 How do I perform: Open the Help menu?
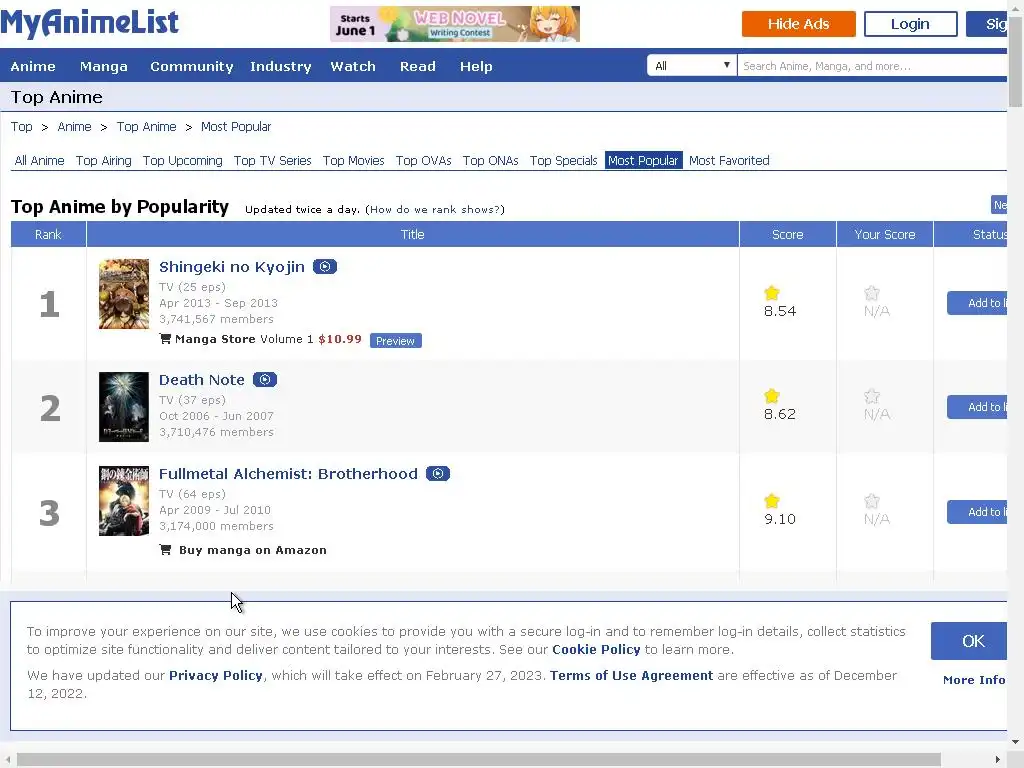(x=475, y=66)
